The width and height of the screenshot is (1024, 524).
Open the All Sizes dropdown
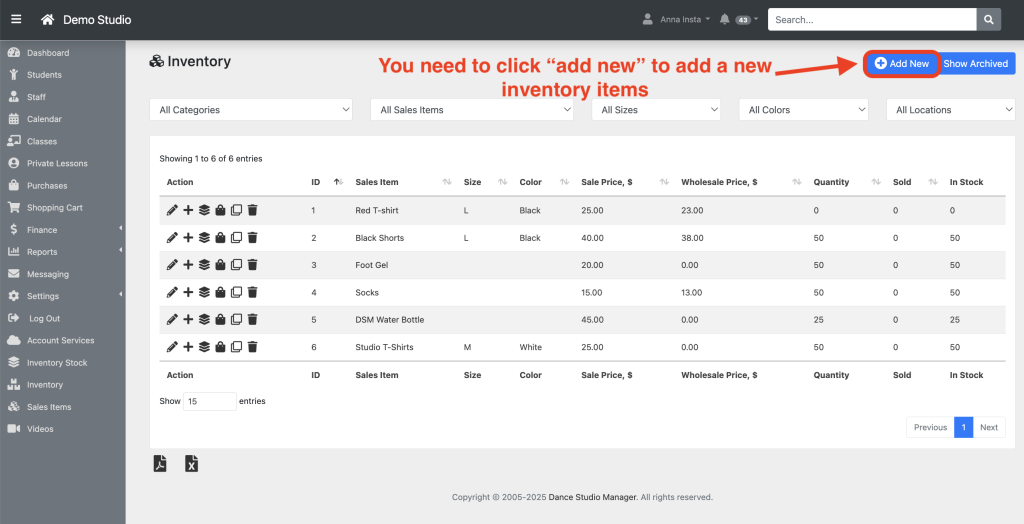[x=656, y=110]
